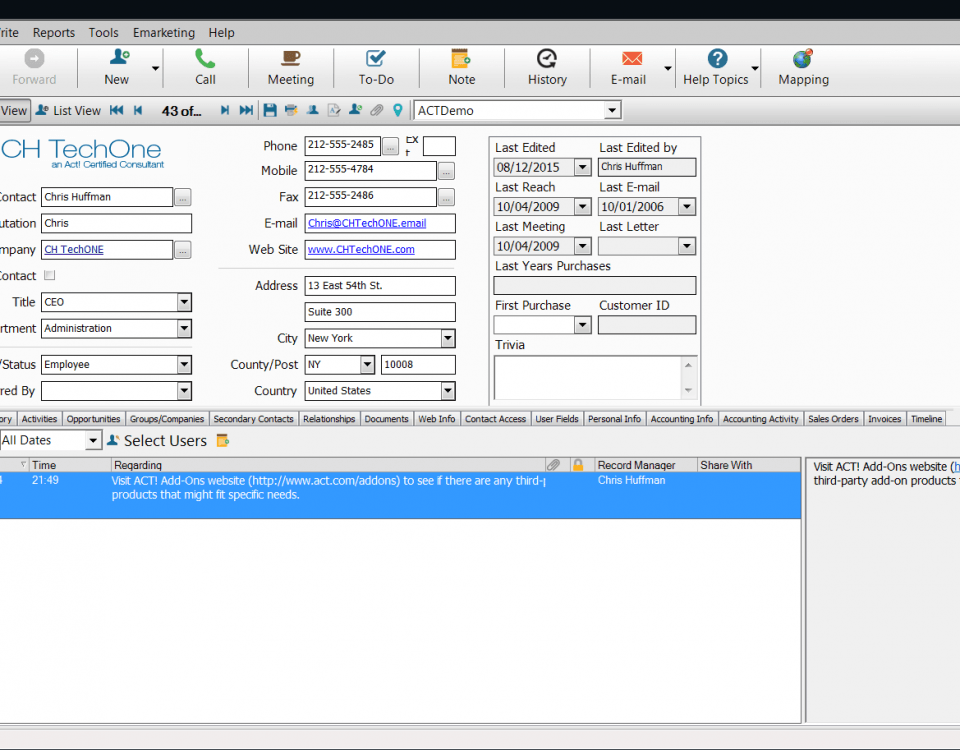Toggle the Contact checkbox under Company

click(50, 276)
